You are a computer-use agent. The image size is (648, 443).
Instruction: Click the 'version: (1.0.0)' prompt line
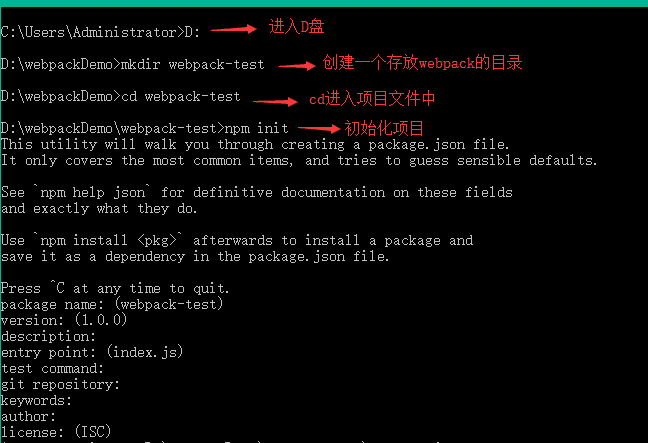pyautogui.click(x=64, y=320)
